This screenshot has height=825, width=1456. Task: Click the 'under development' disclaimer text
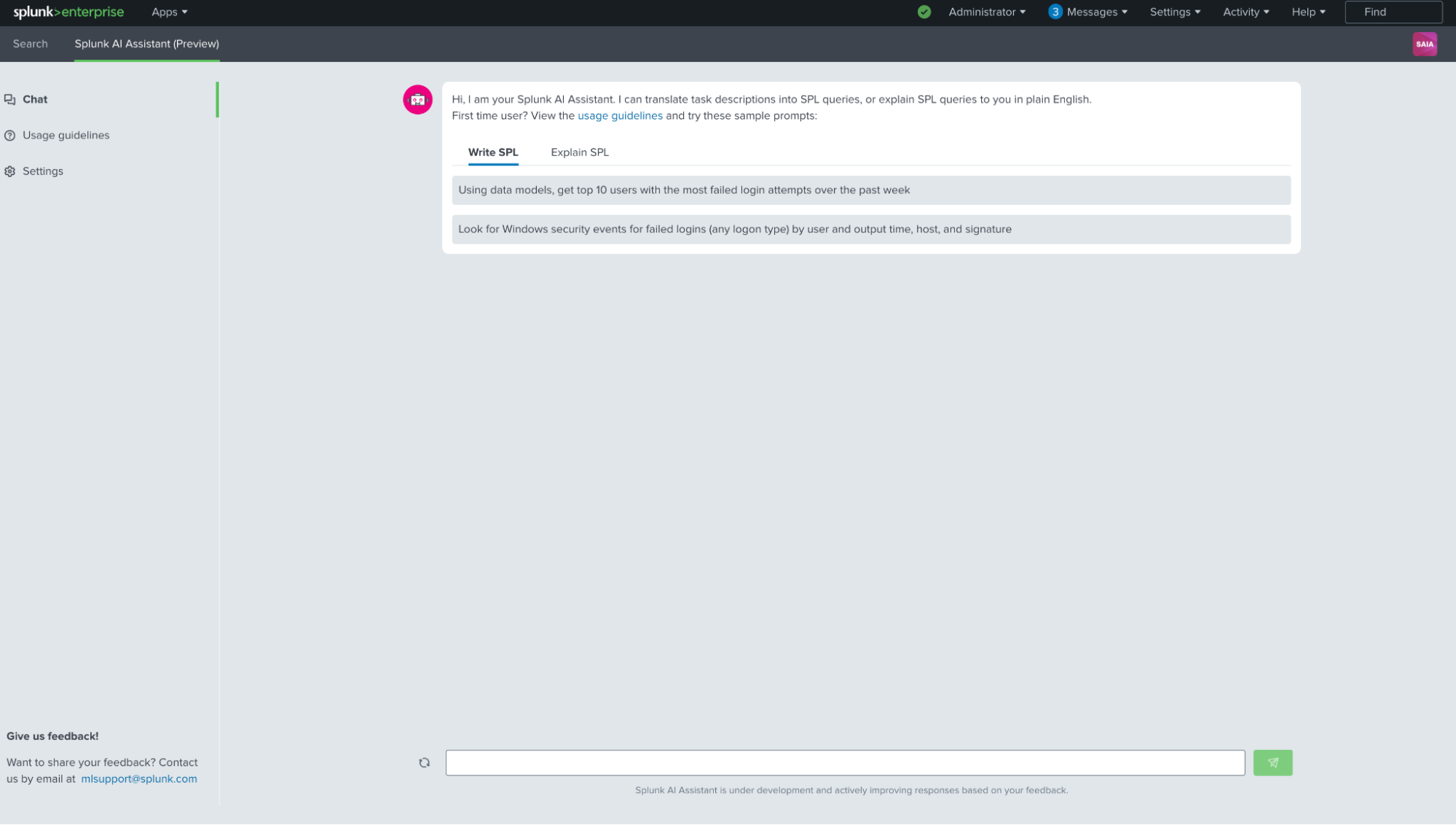click(x=851, y=791)
